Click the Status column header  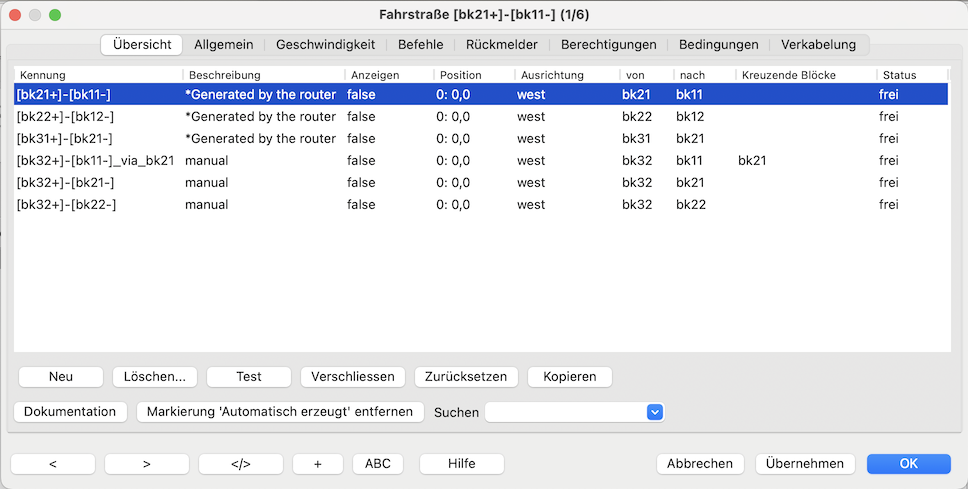coord(910,75)
